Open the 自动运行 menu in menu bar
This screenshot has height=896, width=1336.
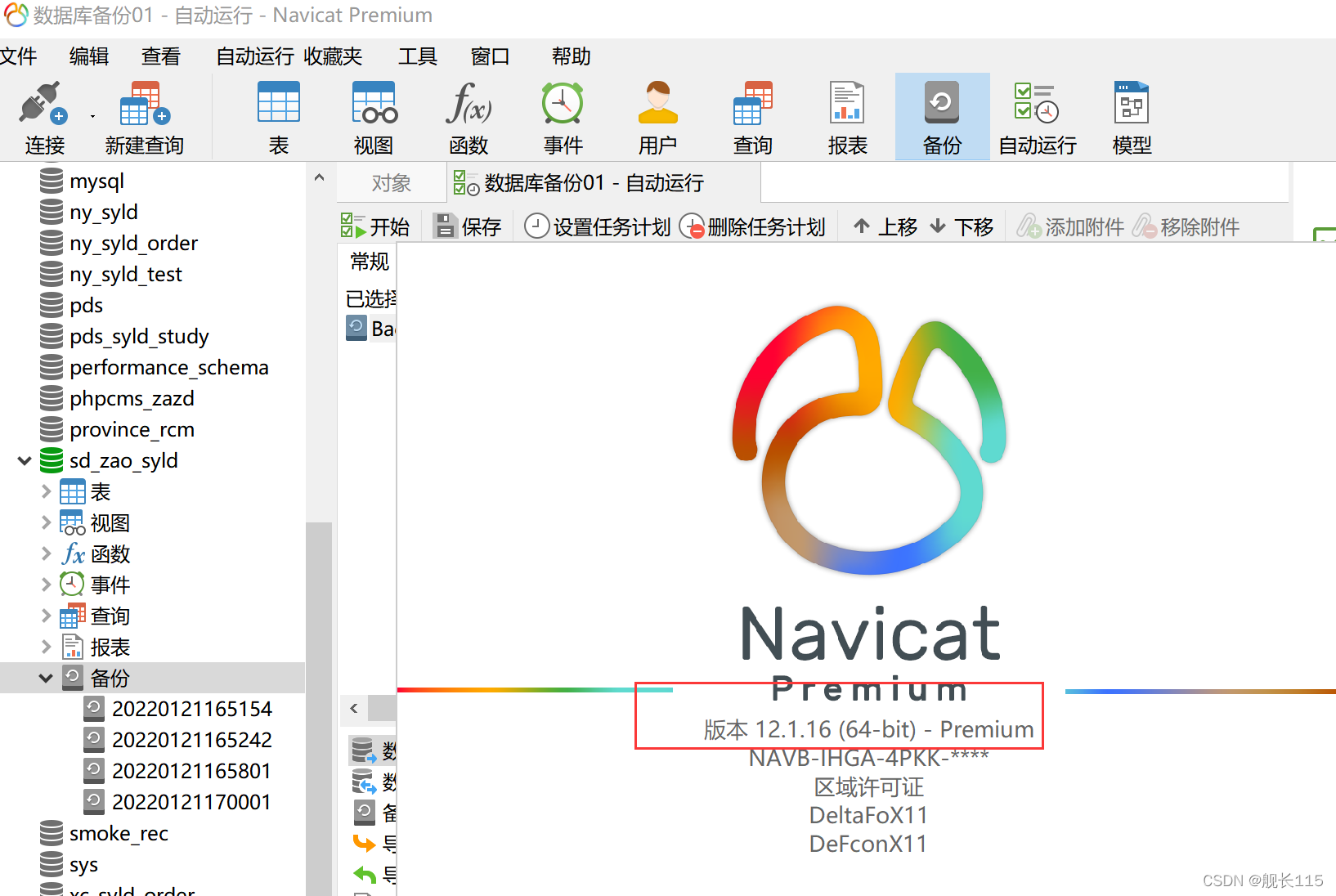pyautogui.click(x=255, y=56)
